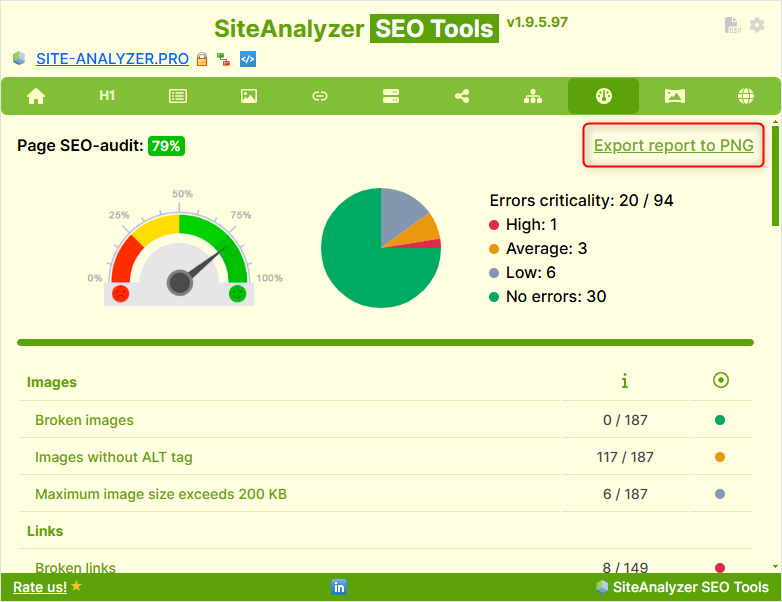Image resolution: width=782 pixels, height=602 pixels.
Task: Click the 117 / 187 value
Action: click(x=625, y=457)
